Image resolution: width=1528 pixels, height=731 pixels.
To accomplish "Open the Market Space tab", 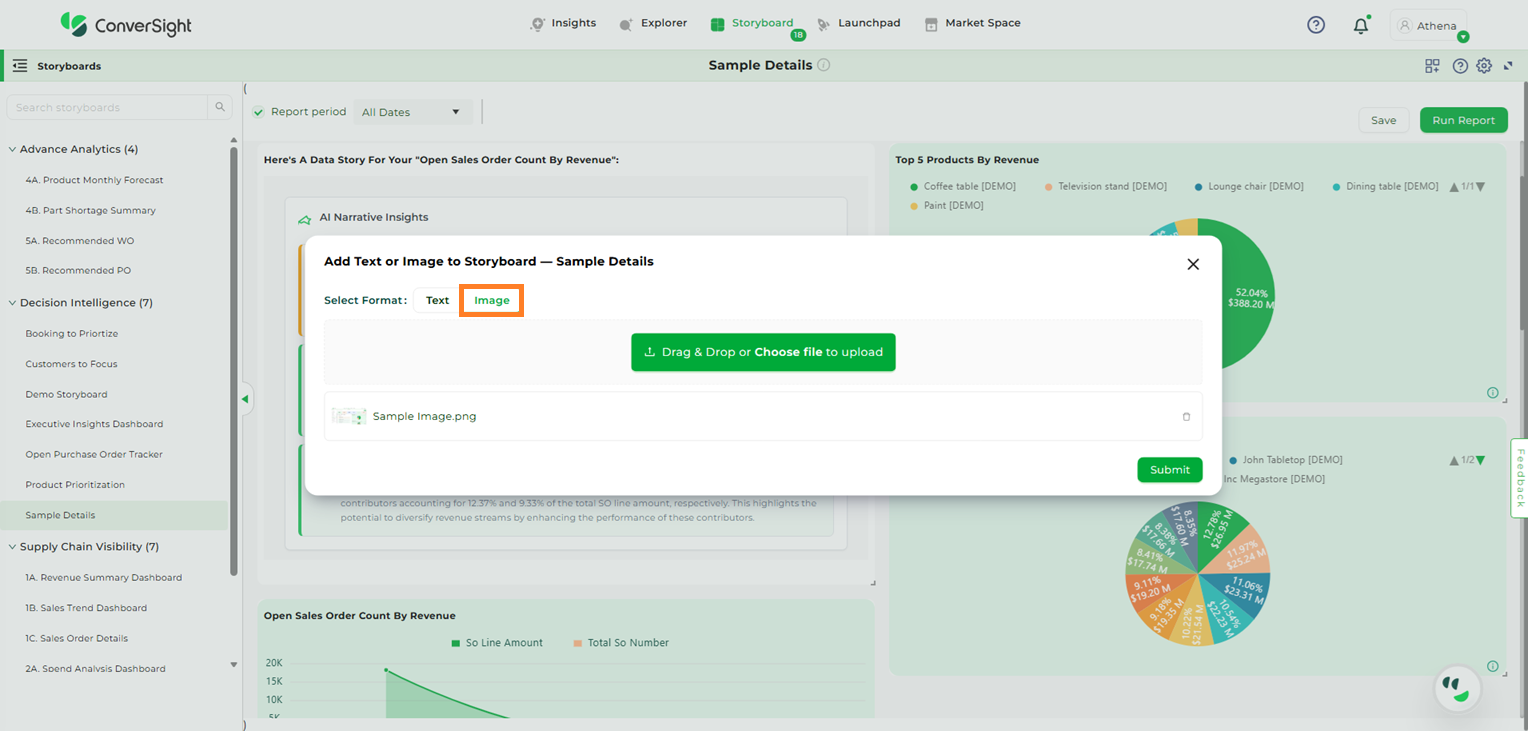I will click(972, 23).
